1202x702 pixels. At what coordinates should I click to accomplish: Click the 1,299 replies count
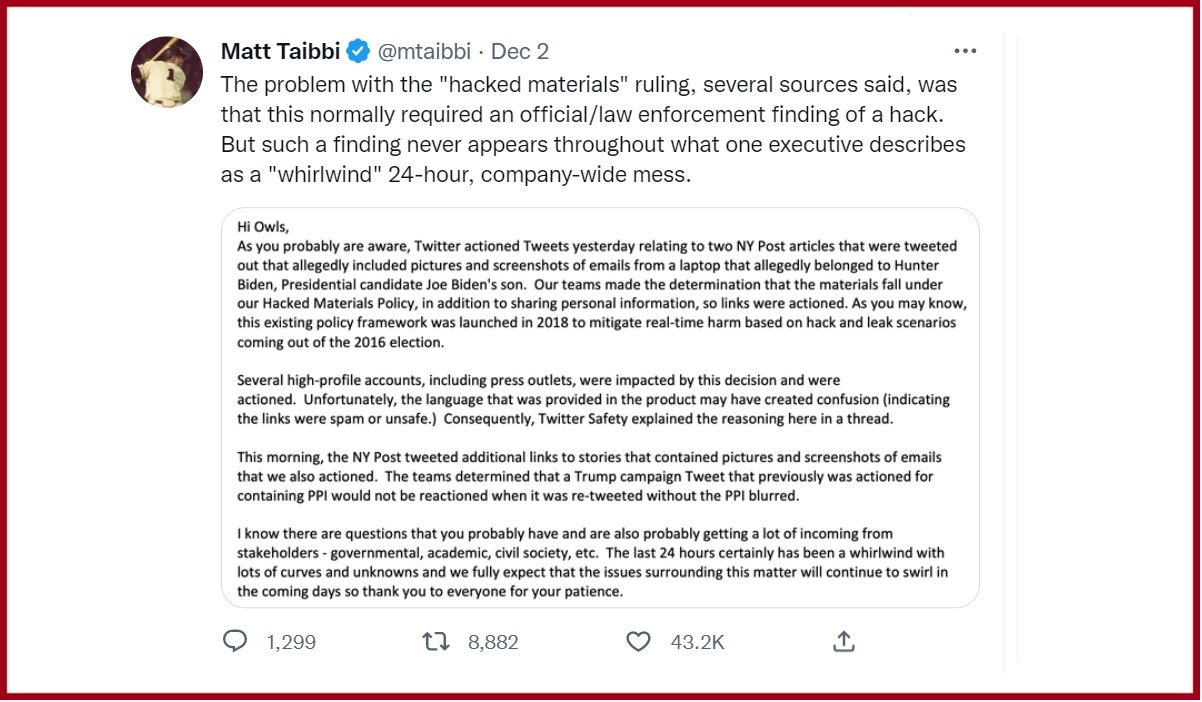tap(291, 642)
